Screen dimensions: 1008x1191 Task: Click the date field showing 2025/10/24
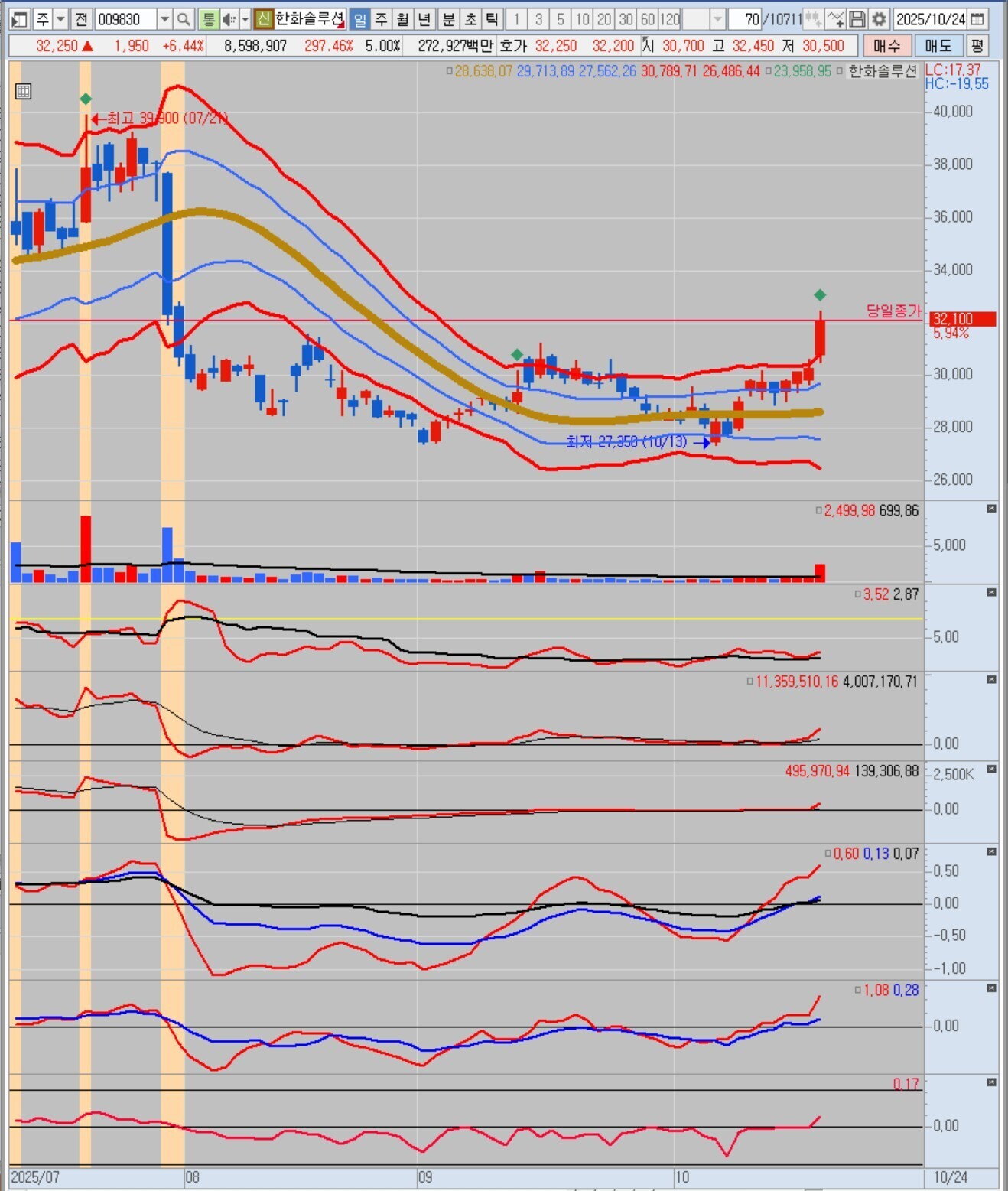click(x=931, y=19)
